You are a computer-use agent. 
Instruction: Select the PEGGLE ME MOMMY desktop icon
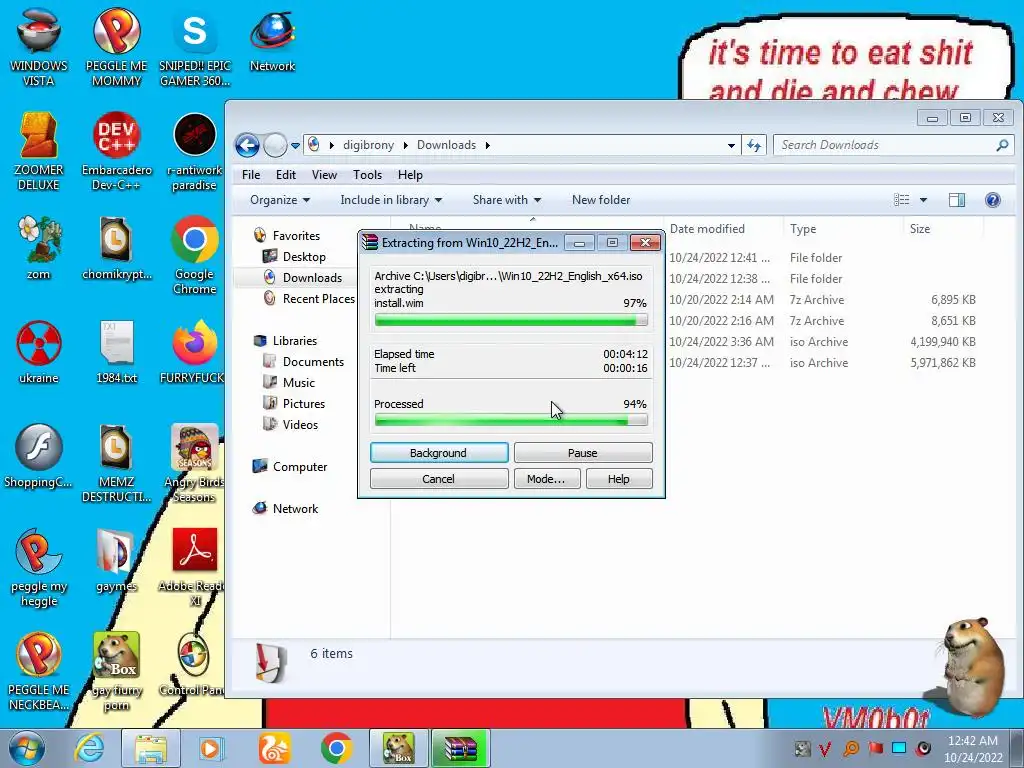click(116, 47)
